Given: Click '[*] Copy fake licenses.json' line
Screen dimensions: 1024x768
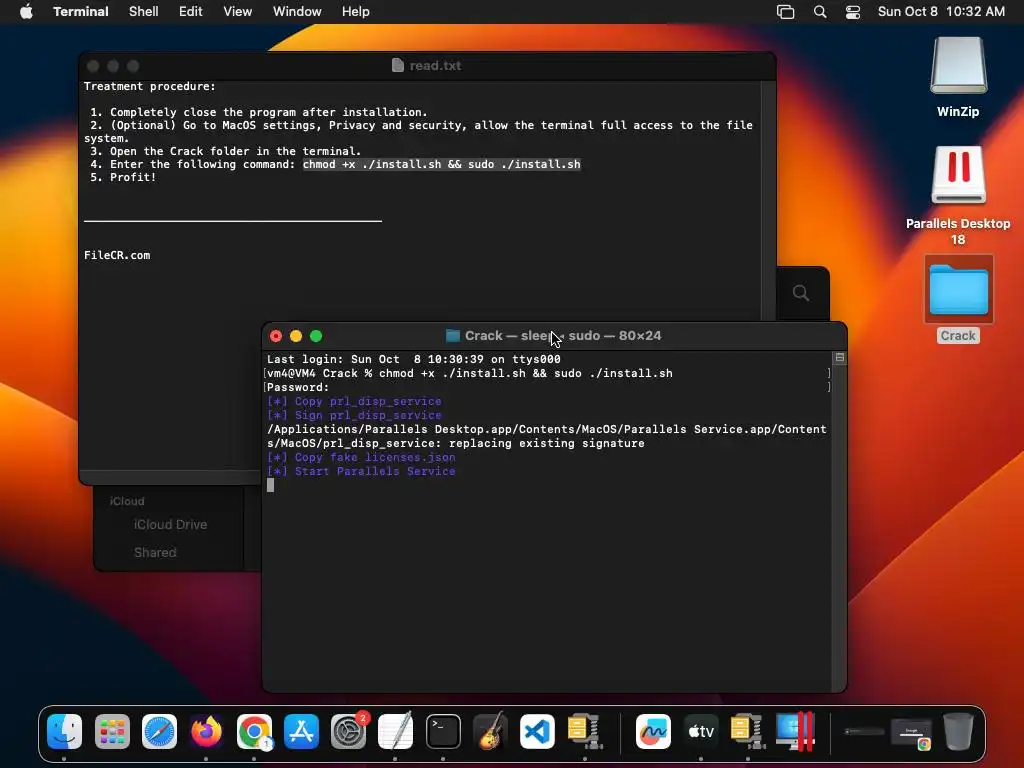Looking at the screenshot, I should coord(361,458).
